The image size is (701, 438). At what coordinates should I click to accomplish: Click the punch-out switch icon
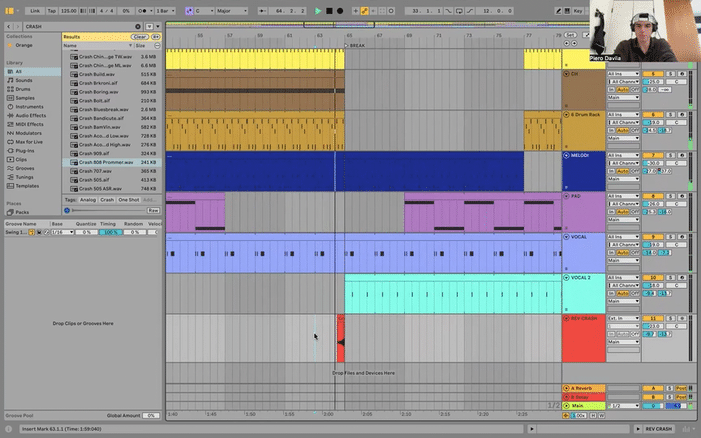coord(470,11)
